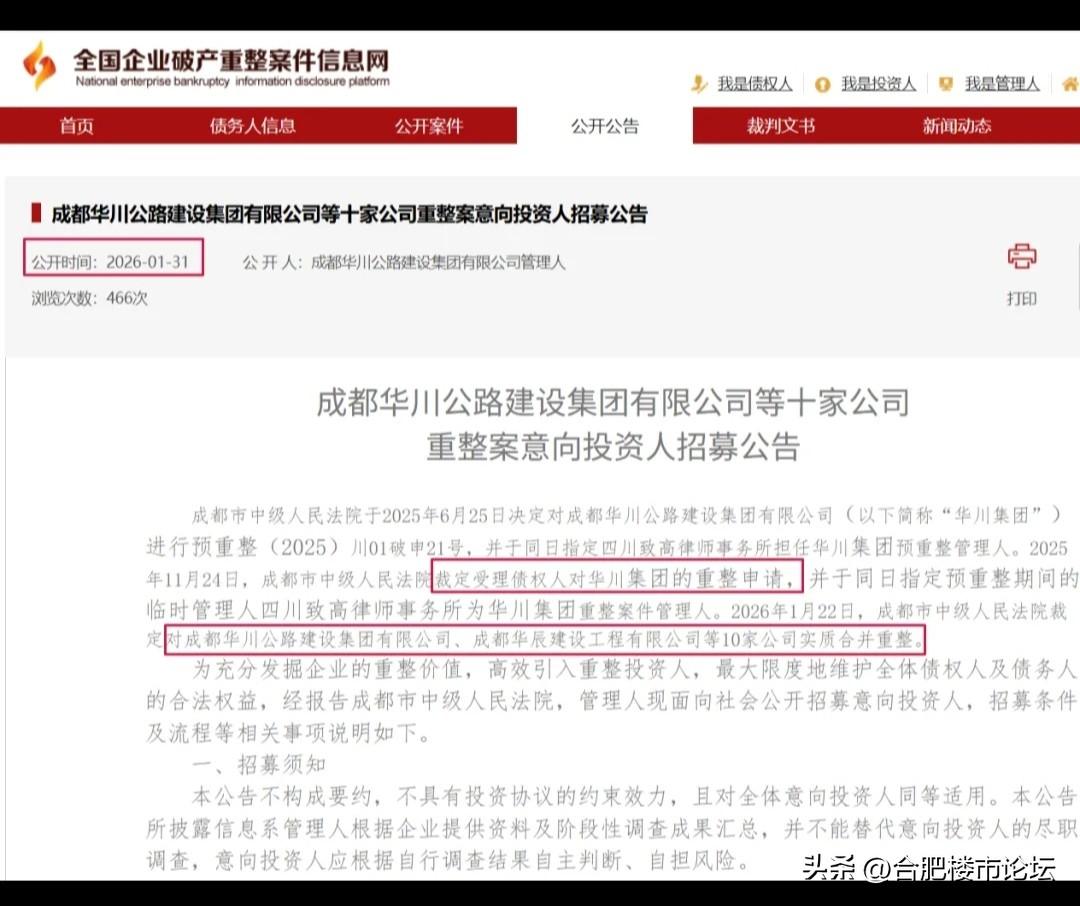This screenshot has height=906, width=1080.
Task: Click the section heading 一、招募须知
Action: [x=258, y=764]
